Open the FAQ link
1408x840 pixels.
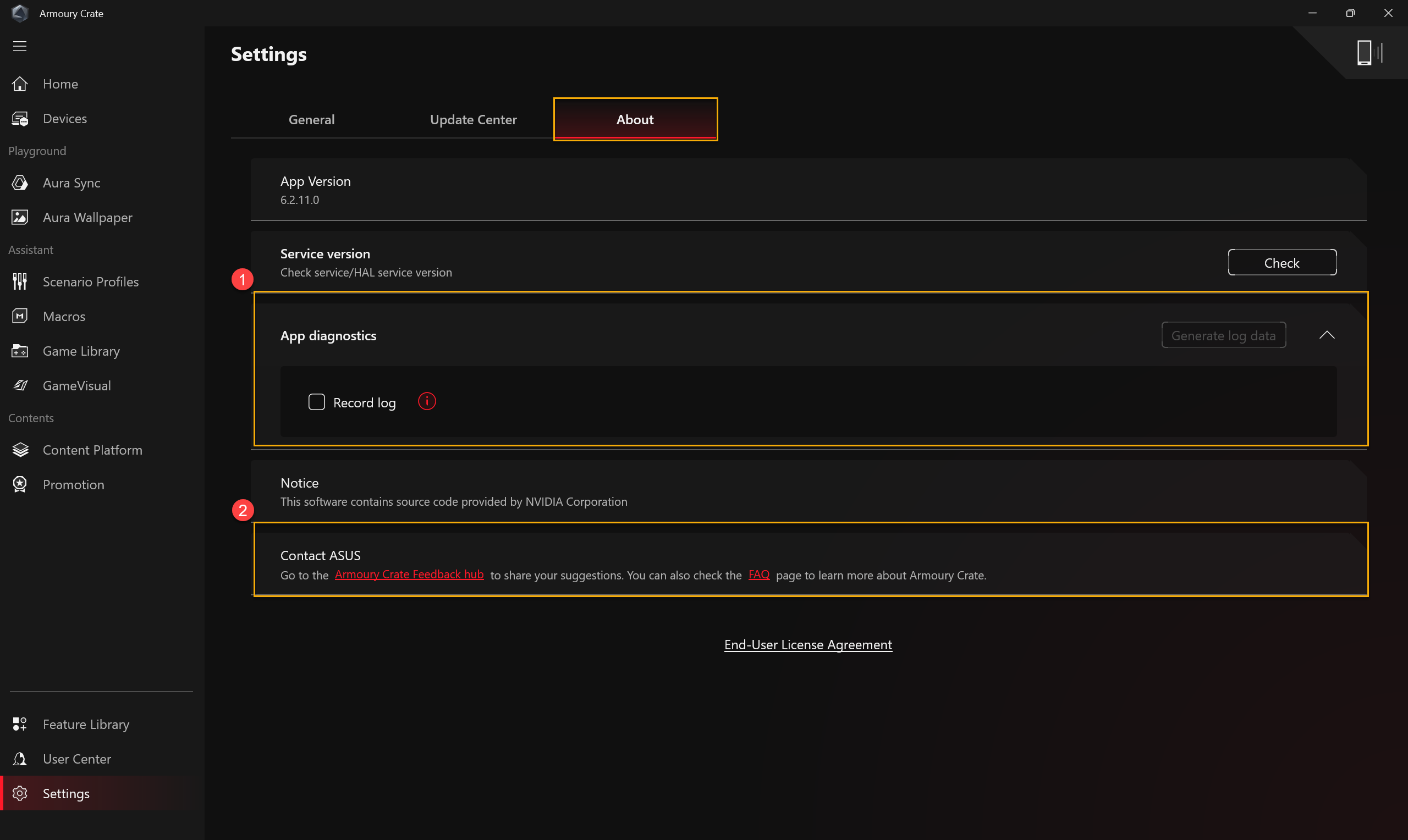pyautogui.click(x=758, y=574)
